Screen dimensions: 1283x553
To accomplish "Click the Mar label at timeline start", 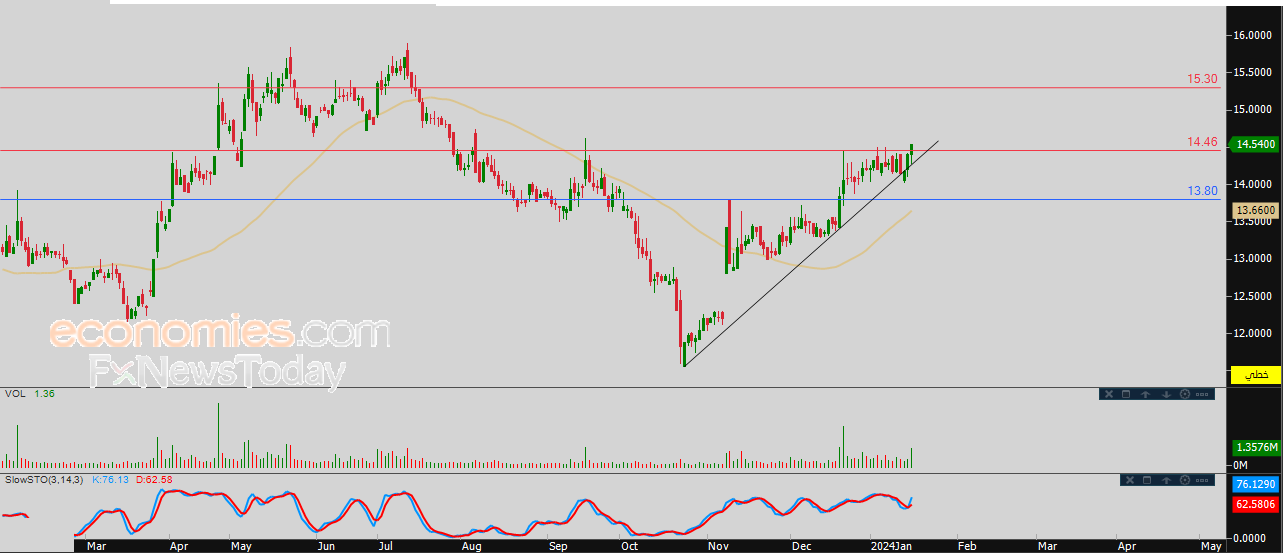I will pyautogui.click(x=96, y=546).
